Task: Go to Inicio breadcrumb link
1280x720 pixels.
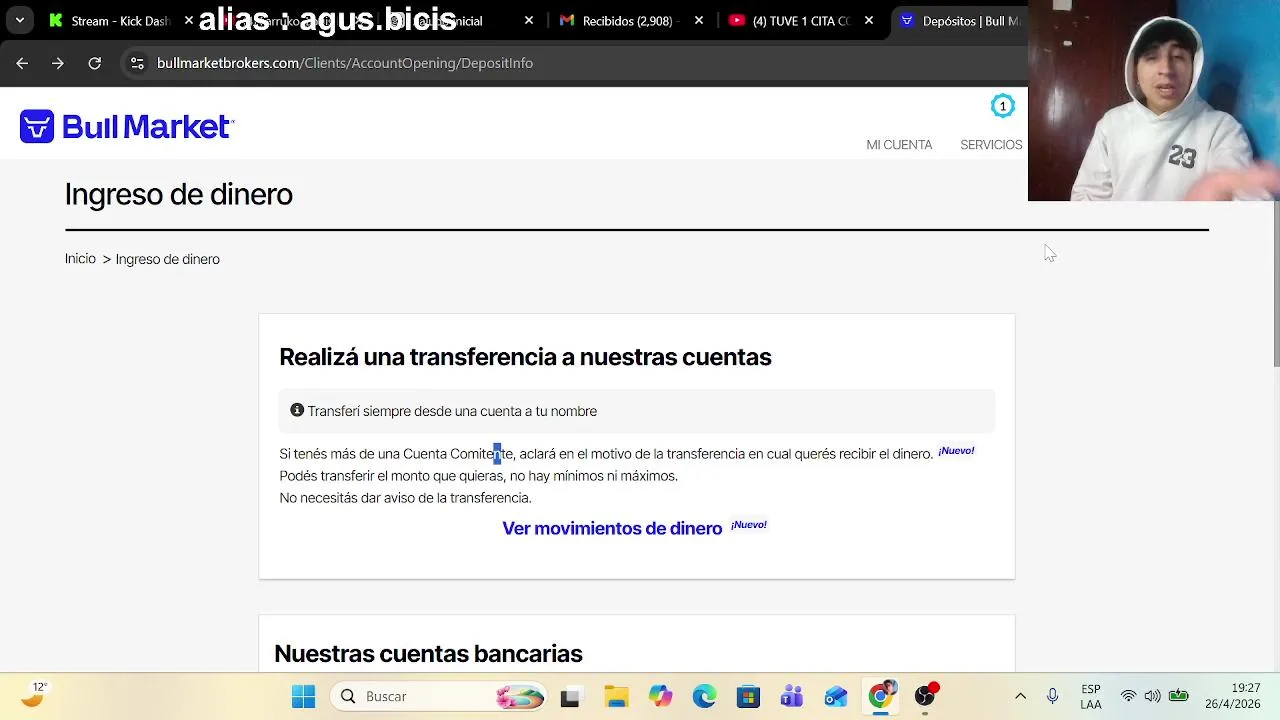Action: (80, 259)
